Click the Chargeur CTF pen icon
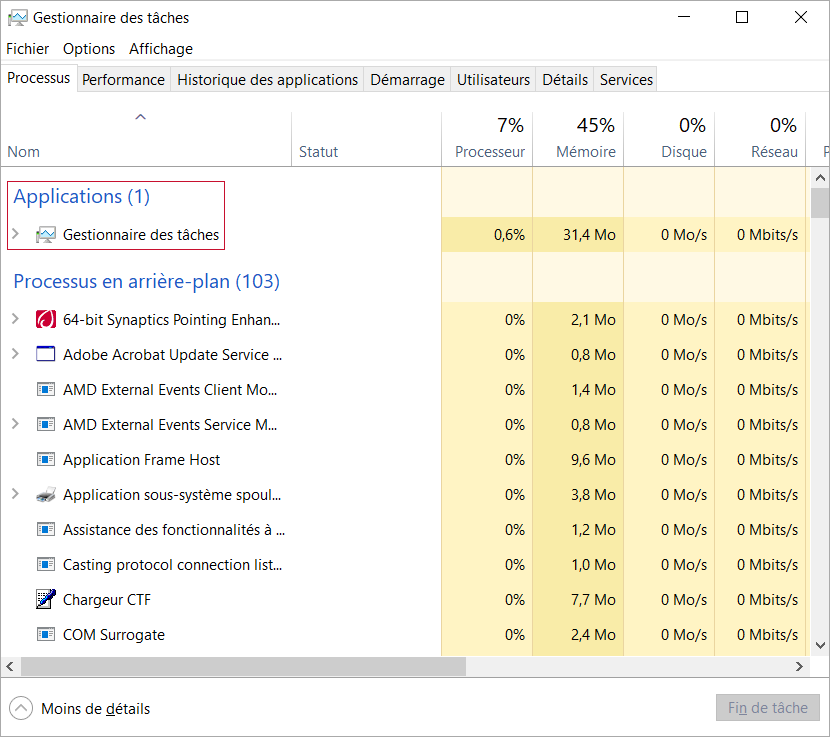The image size is (830, 737). click(x=45, y=600)
